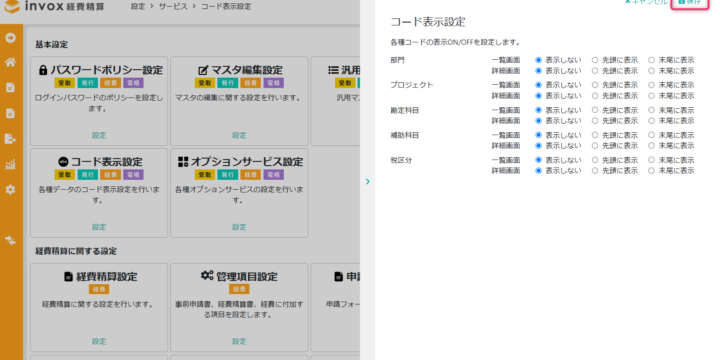Save settings with 保存 button

[x=689, y=2]
